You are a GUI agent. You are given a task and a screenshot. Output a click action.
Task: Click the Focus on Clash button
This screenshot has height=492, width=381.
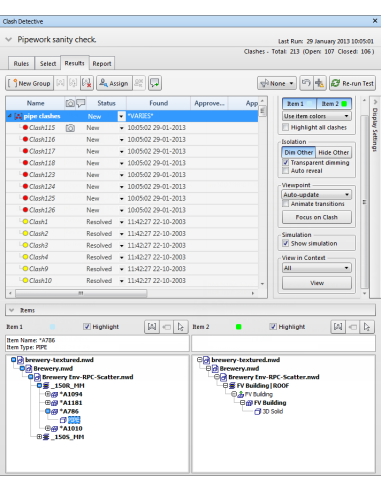point(317,217)
